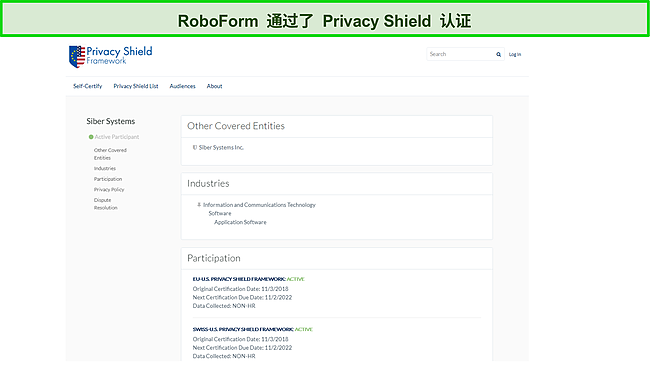The width and height of the screenshot is (650, 369).
Task: Click icon beside Information and Communications Technology
Action: tap(199, 204)
